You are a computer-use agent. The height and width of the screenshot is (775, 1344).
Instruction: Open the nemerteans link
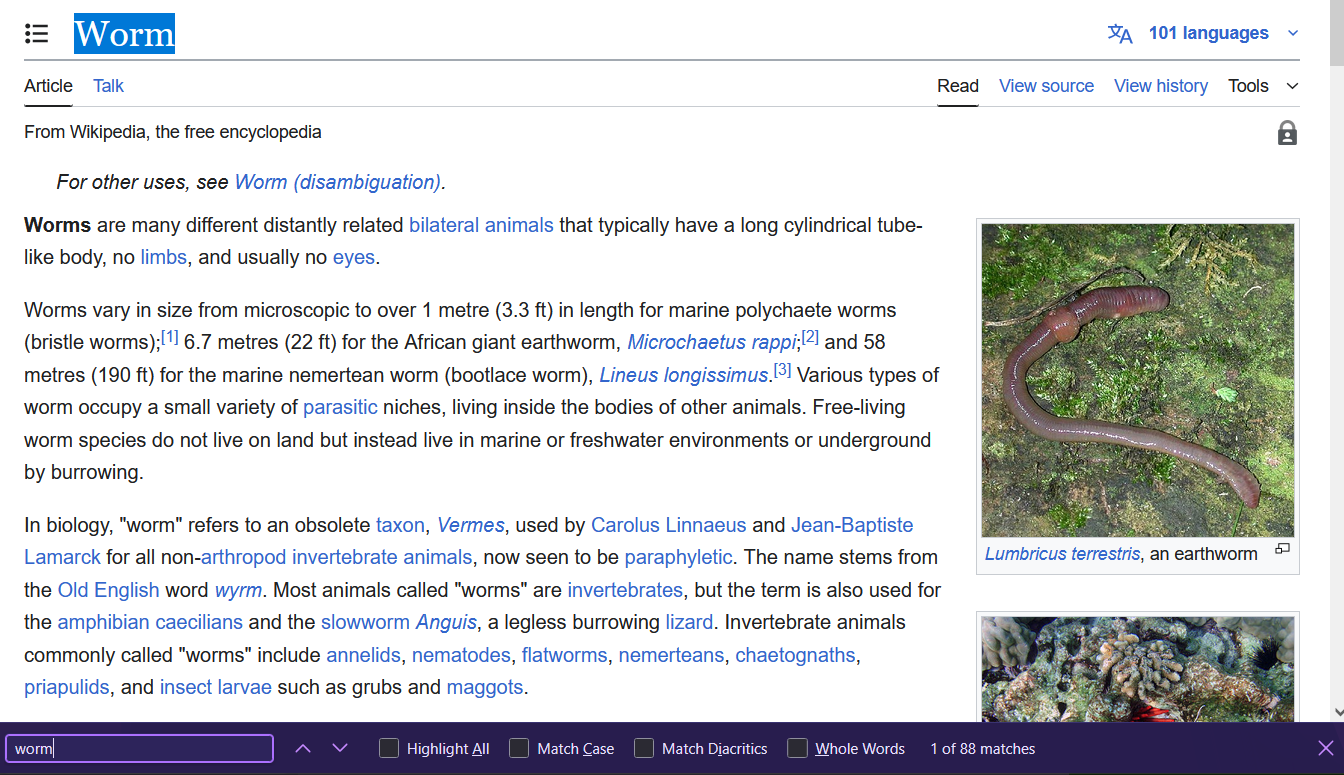pyautogui.click(x=671, y=655)
